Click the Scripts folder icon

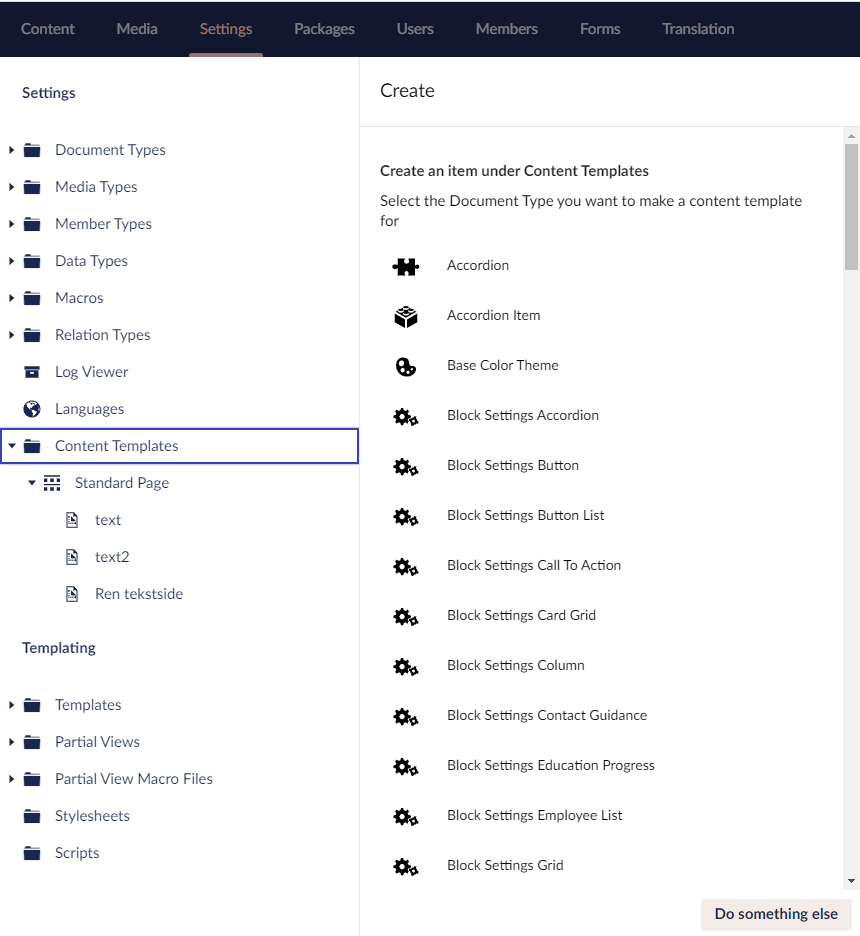pos(32,853)
